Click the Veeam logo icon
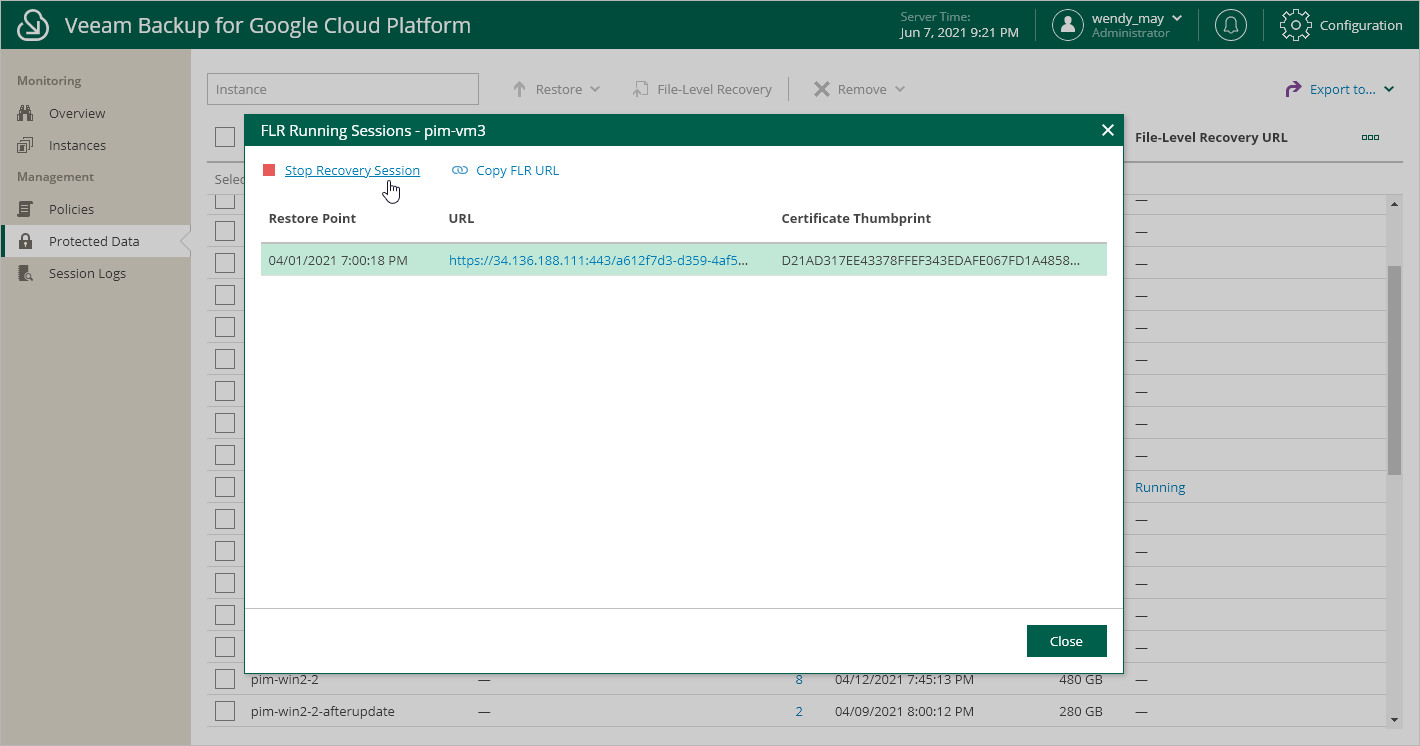Image resolution: width=1420 pixels, height=746 pixels. pyautogui.click(x=33, y=25)
